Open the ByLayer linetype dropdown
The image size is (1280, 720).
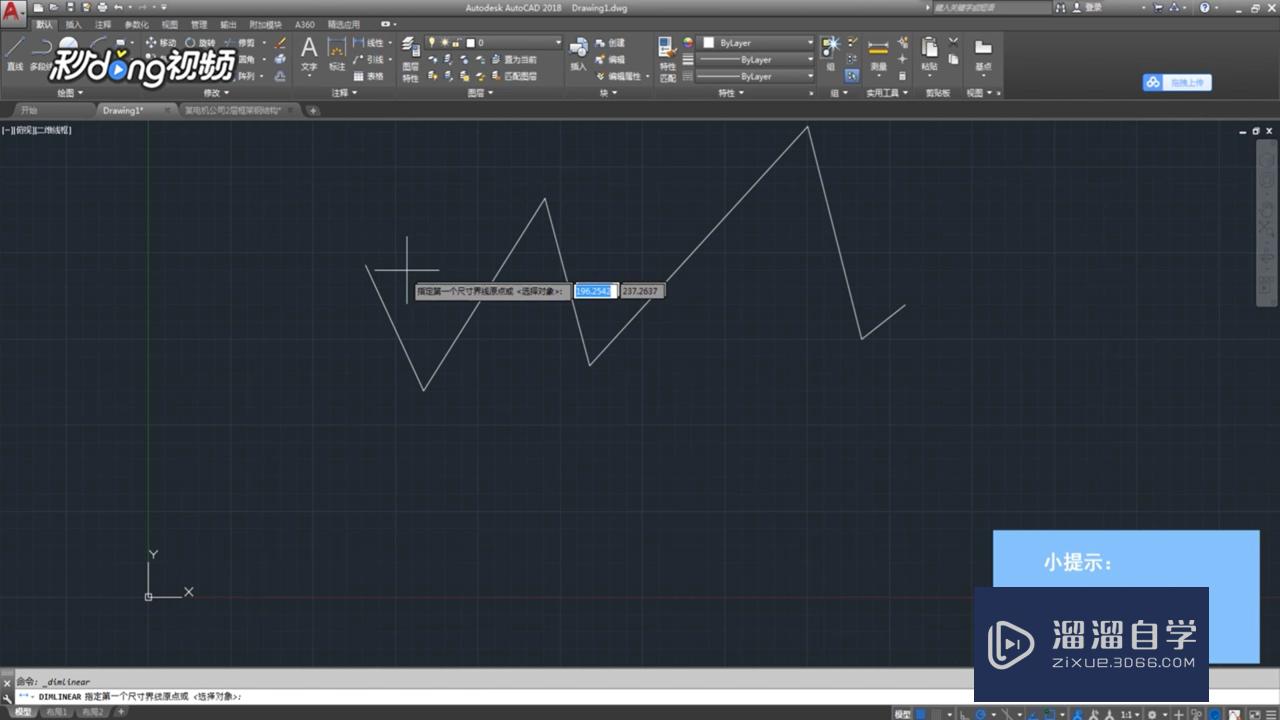[756, 76]
